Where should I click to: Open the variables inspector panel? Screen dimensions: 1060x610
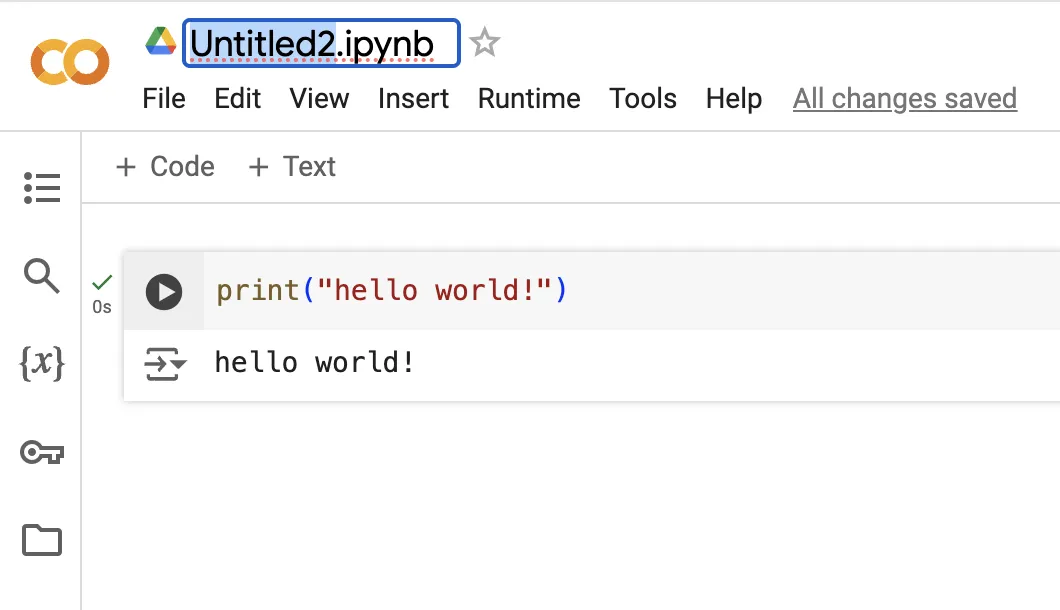(42, 364)
